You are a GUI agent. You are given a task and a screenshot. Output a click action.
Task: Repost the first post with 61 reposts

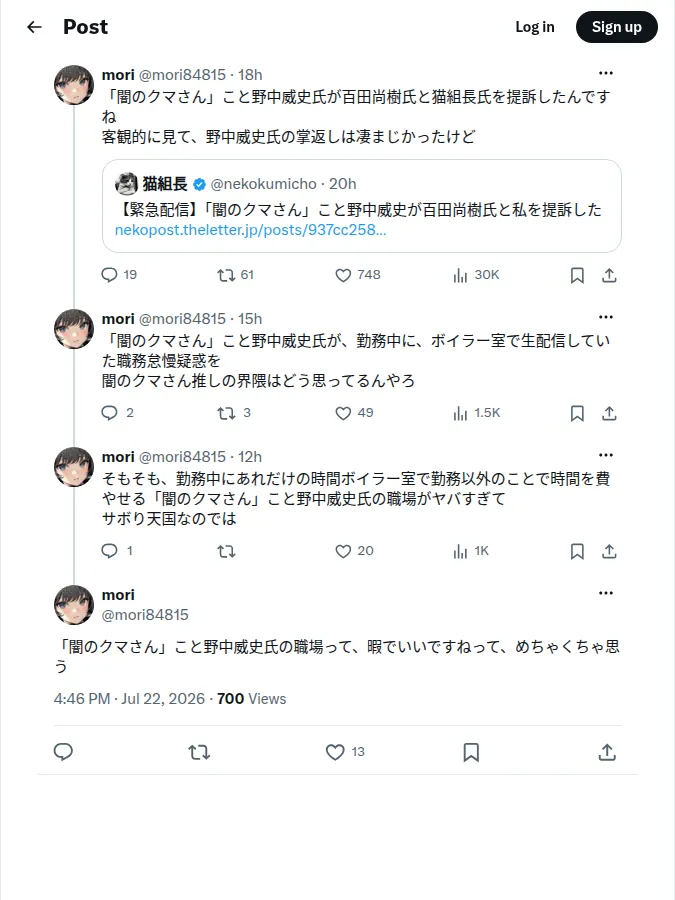point(235,276)
